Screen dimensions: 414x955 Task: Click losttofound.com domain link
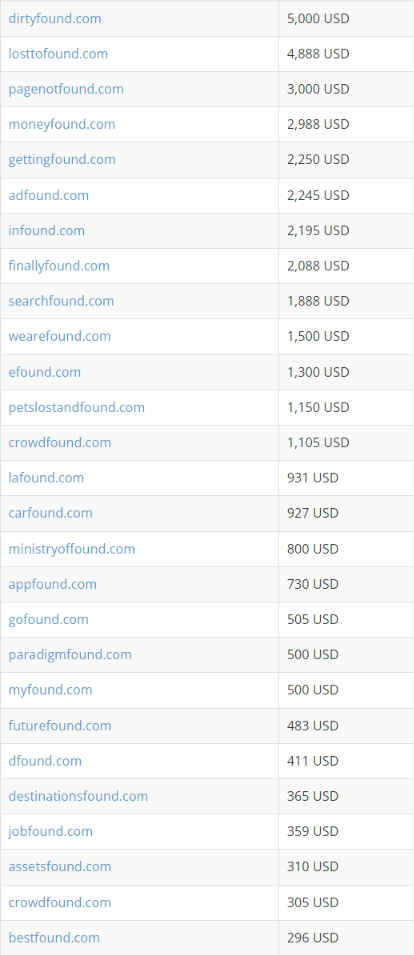pyautogui.click(x=58, y=54)
